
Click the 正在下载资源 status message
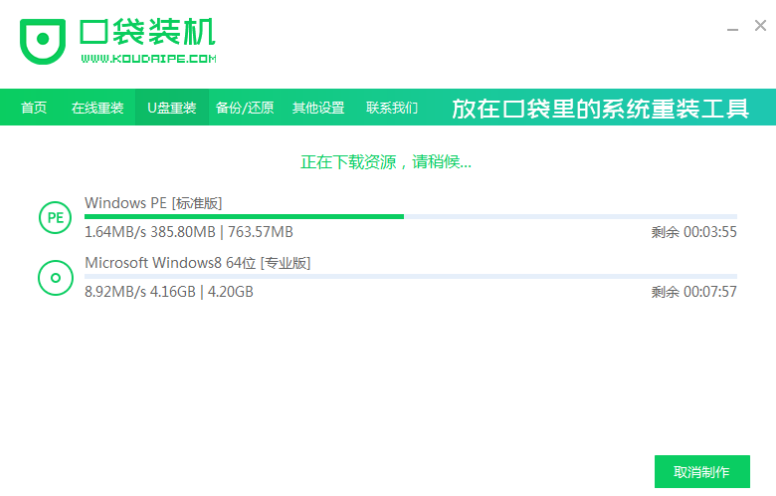pyautogui.click(x=386, y=161)
